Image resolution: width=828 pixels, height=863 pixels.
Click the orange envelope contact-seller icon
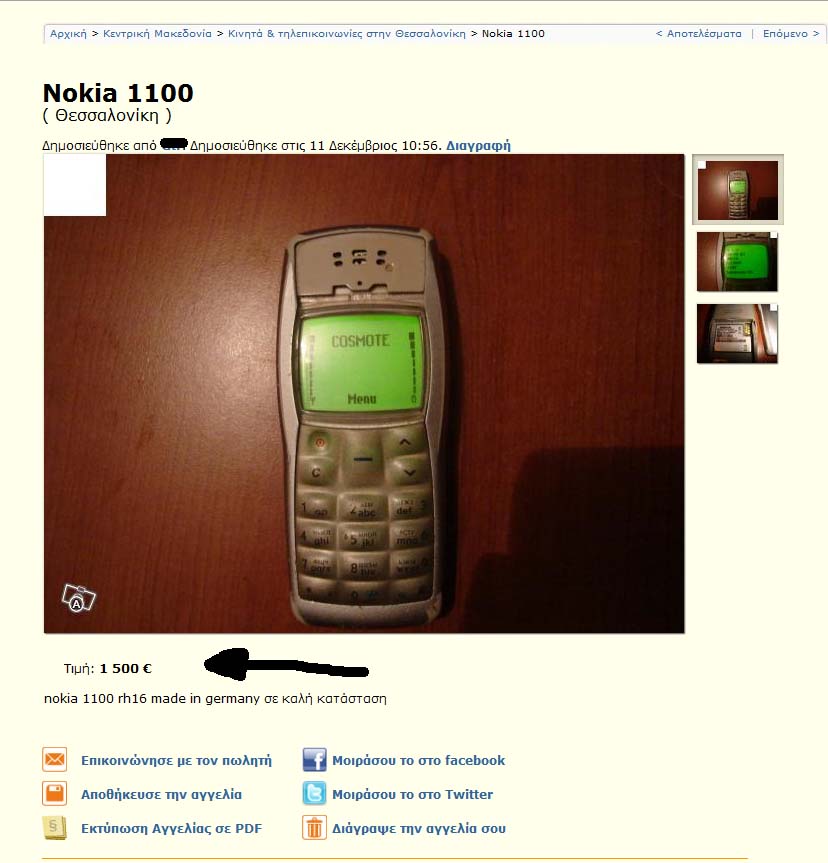click(x=55, y=760)
